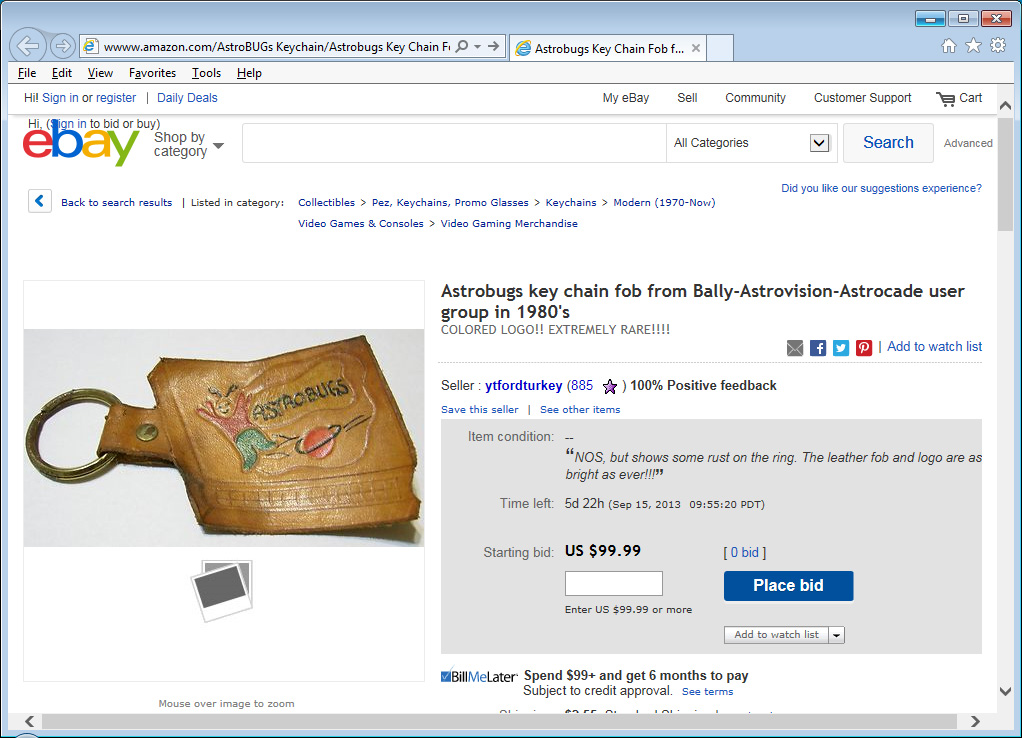Open the Favorites menu in the menu bar
1022x738 pixels.
[152, 73]
